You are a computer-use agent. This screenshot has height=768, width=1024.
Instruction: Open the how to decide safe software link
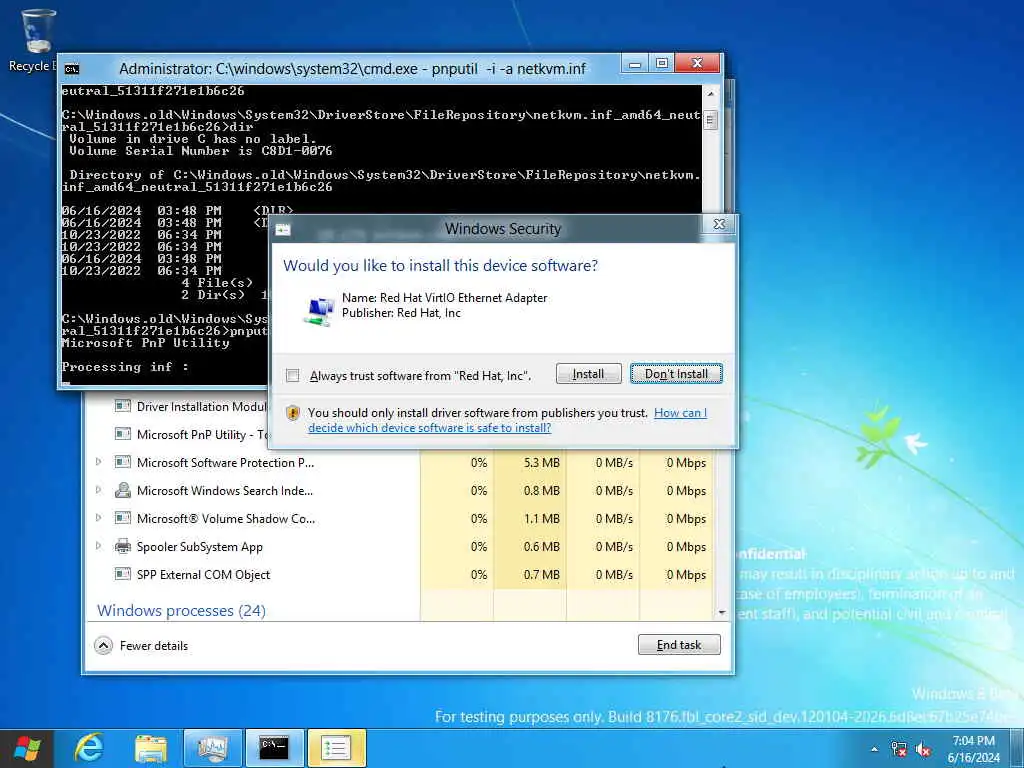tap(507, 421)
